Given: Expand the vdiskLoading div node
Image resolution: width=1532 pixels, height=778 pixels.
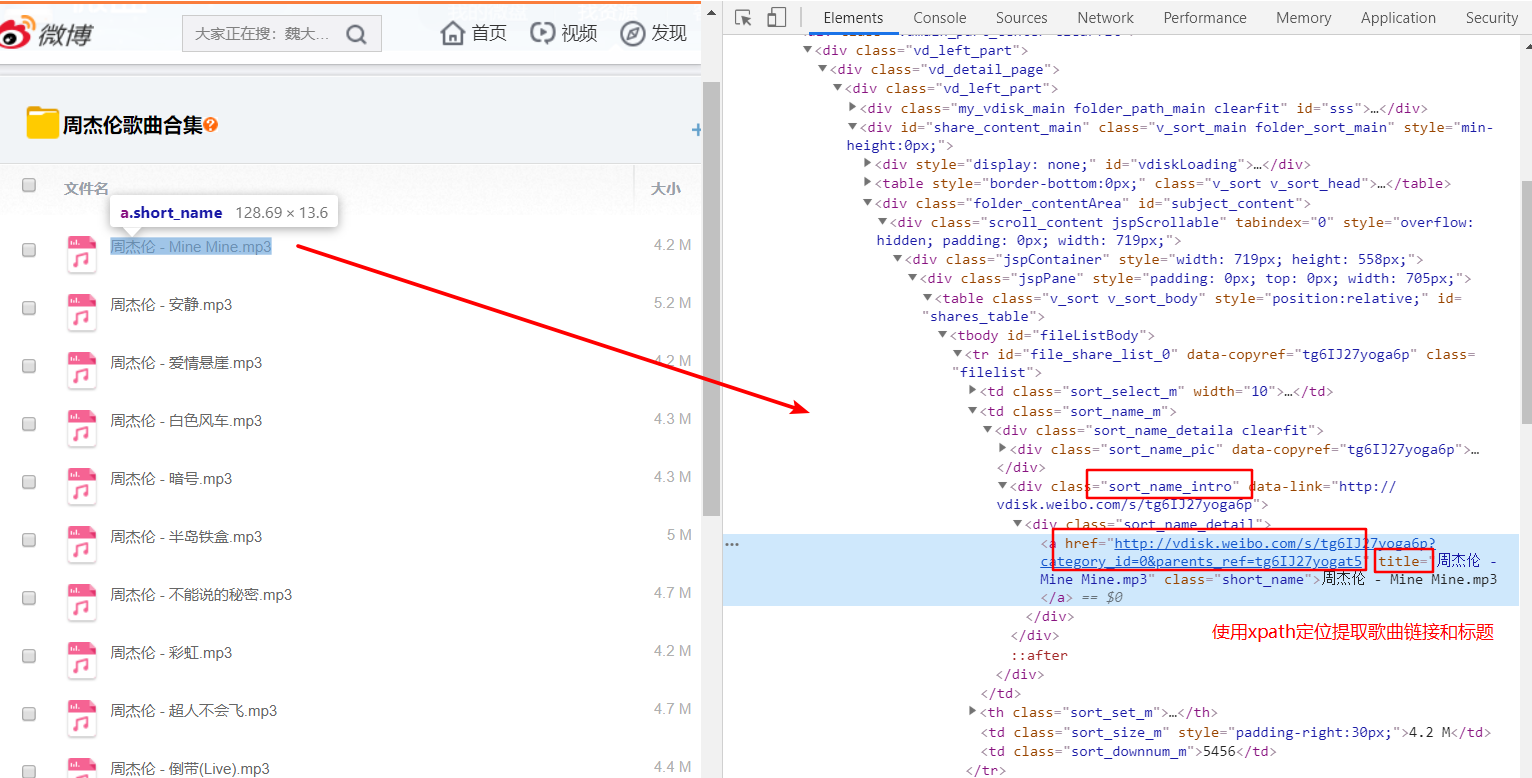Looking at the screenshot, I should coord(868,164).
